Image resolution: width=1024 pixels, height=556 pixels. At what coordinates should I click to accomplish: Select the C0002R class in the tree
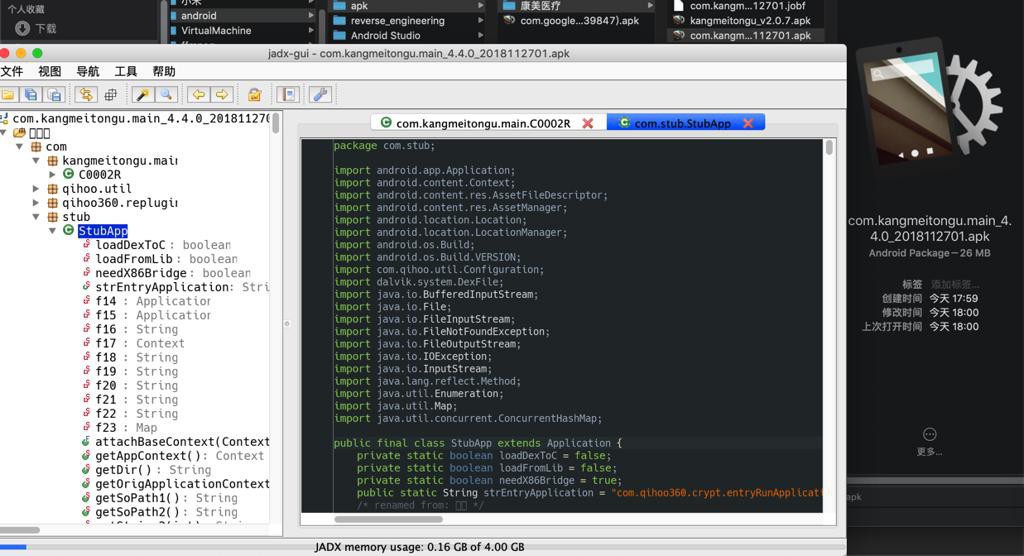(99, 174)
